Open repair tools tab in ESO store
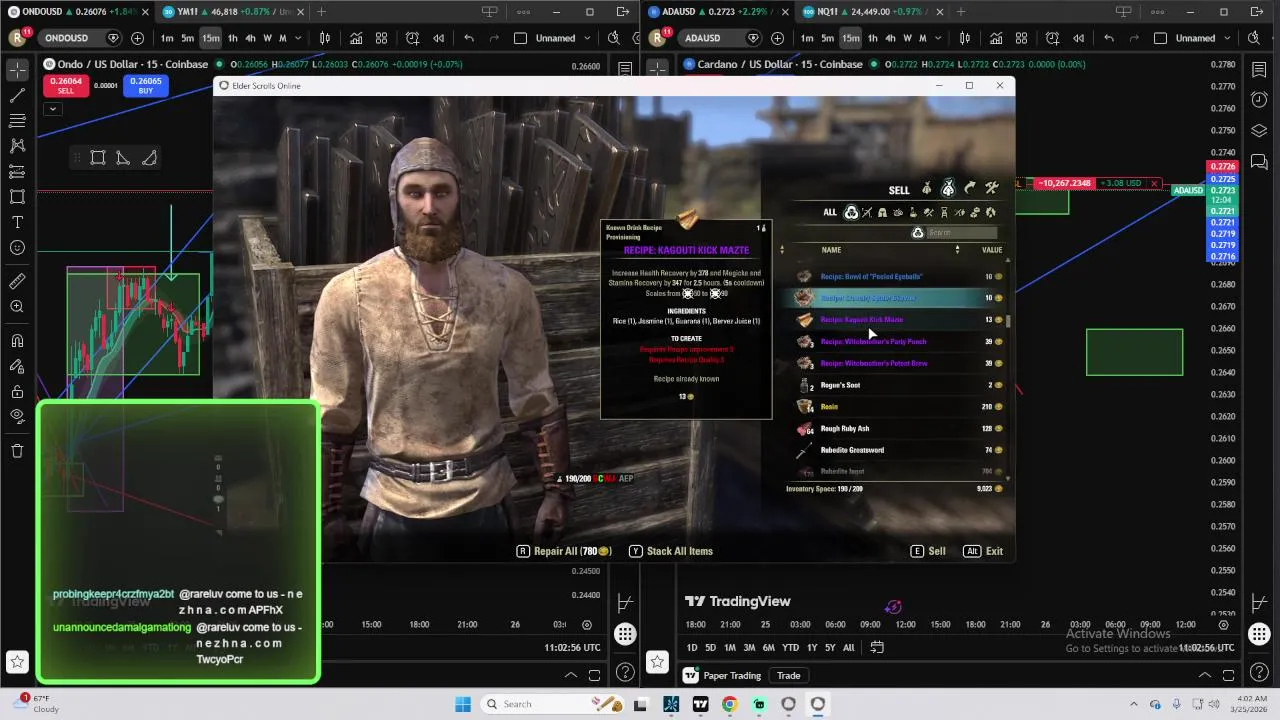Image resolution: width=1280 pixels, height=720 pixels. pyautogui.click(x=992, y=188)
